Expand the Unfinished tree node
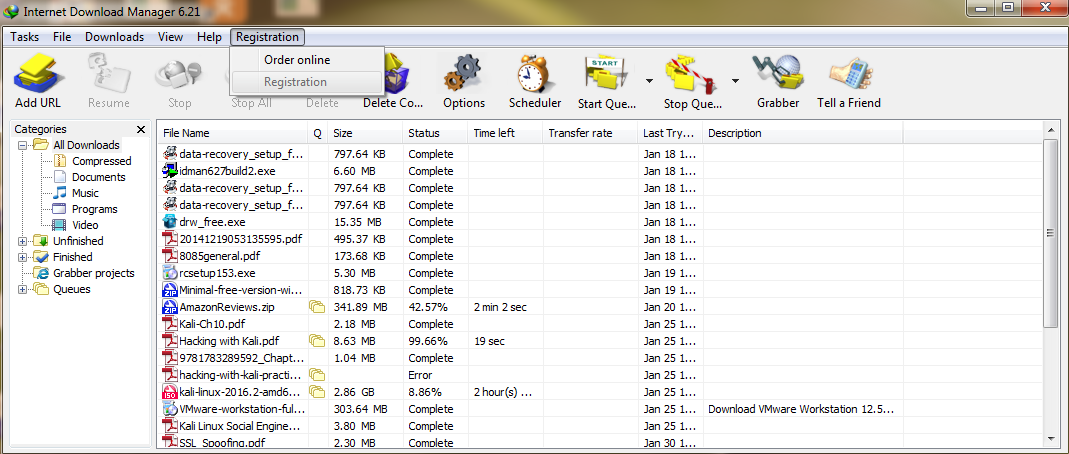 point(22,241)
